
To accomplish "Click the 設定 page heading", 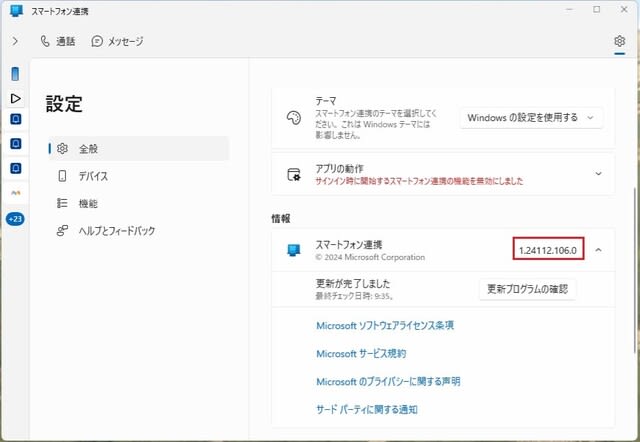I will pos(64,104).
